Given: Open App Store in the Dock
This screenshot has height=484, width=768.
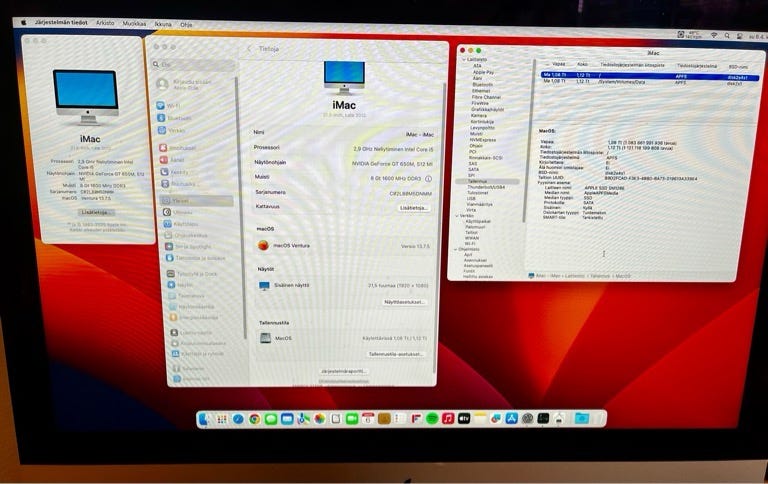Looking at the screenshot, I should pyautogui.click(x=511, y=419).
